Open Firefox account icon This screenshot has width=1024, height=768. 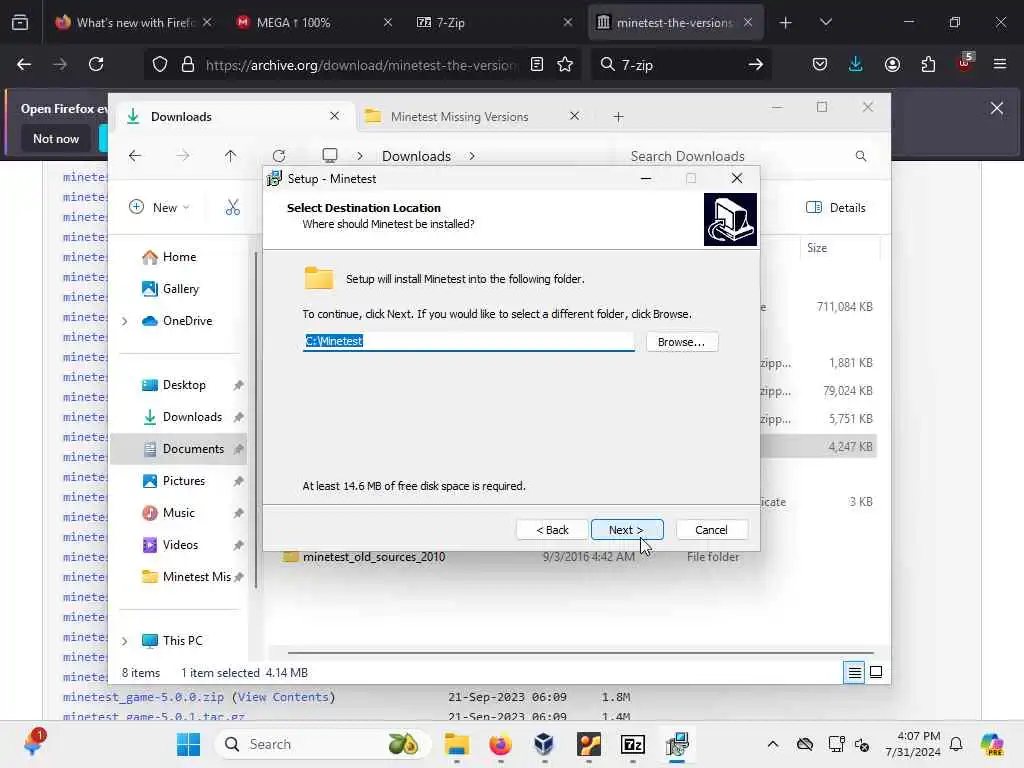point(892,64)
